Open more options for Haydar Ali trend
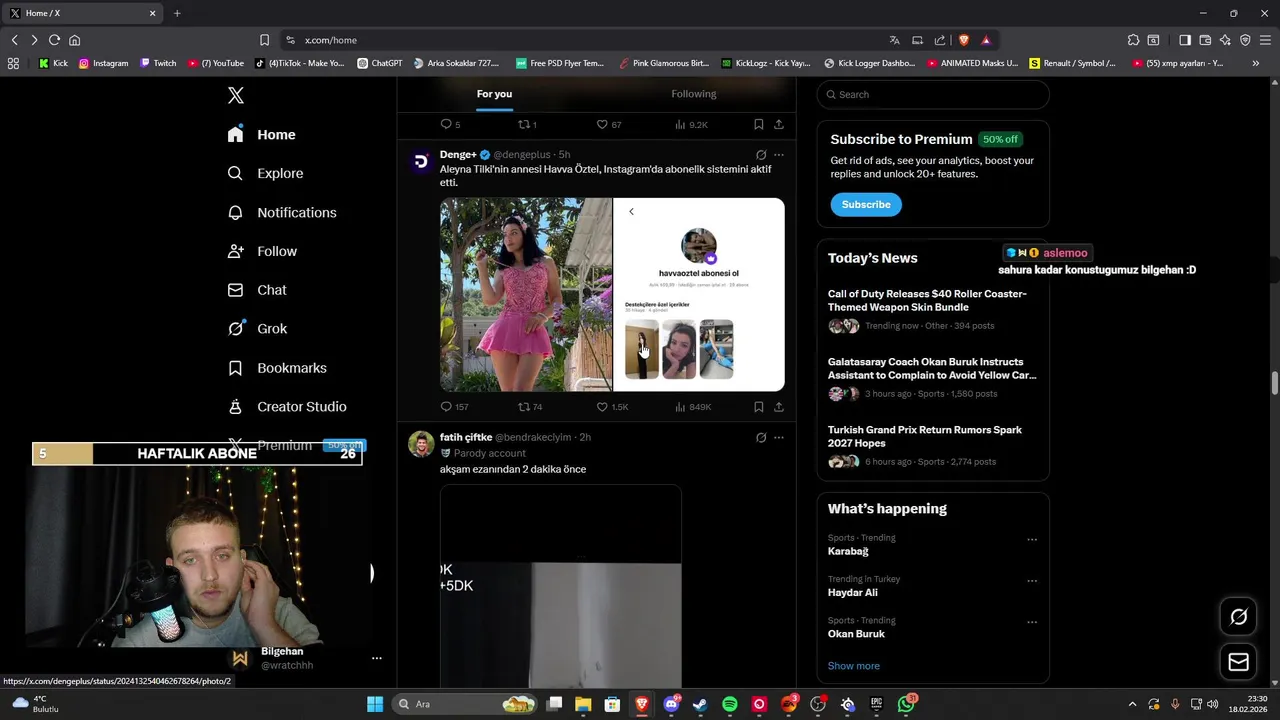This screenshot has height=720, width=1280. pyautogui.click(x=1032, y=580)
